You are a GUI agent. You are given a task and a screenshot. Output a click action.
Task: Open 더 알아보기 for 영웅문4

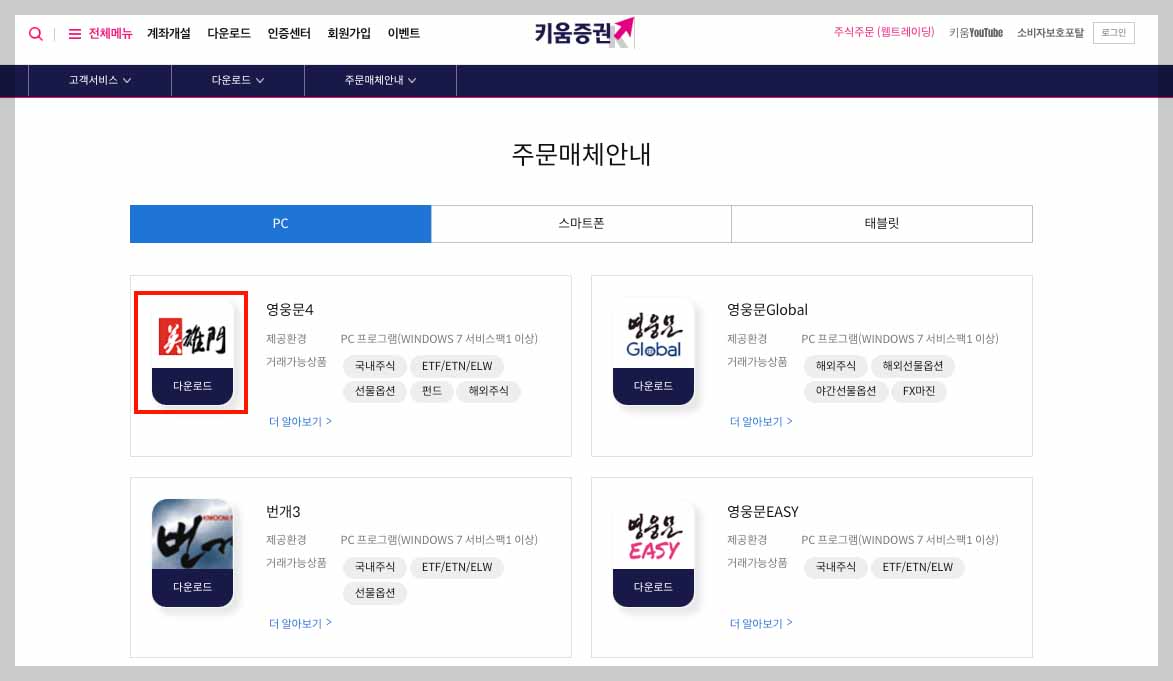coord(300,422)
